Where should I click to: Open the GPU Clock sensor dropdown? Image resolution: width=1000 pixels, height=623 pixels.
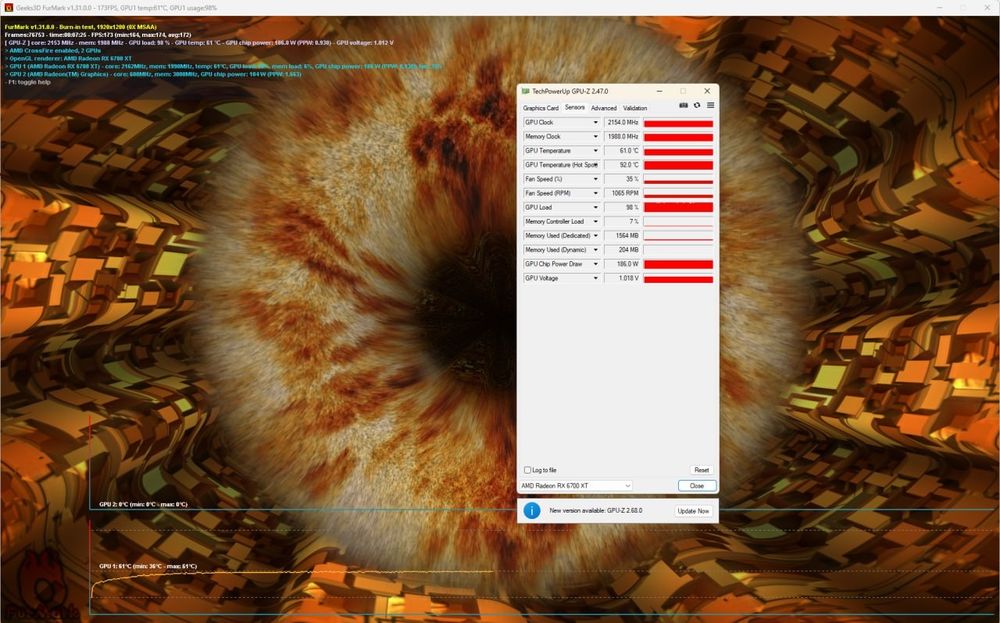click(x=596, y=122)
